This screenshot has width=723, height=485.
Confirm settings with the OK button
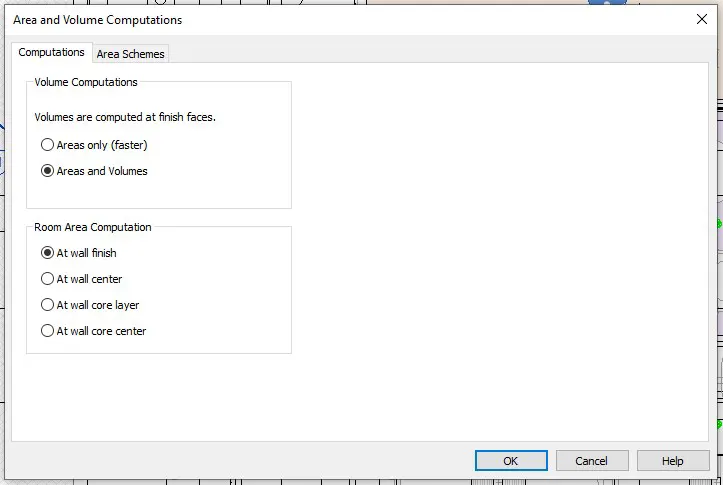tap(511, 461)
